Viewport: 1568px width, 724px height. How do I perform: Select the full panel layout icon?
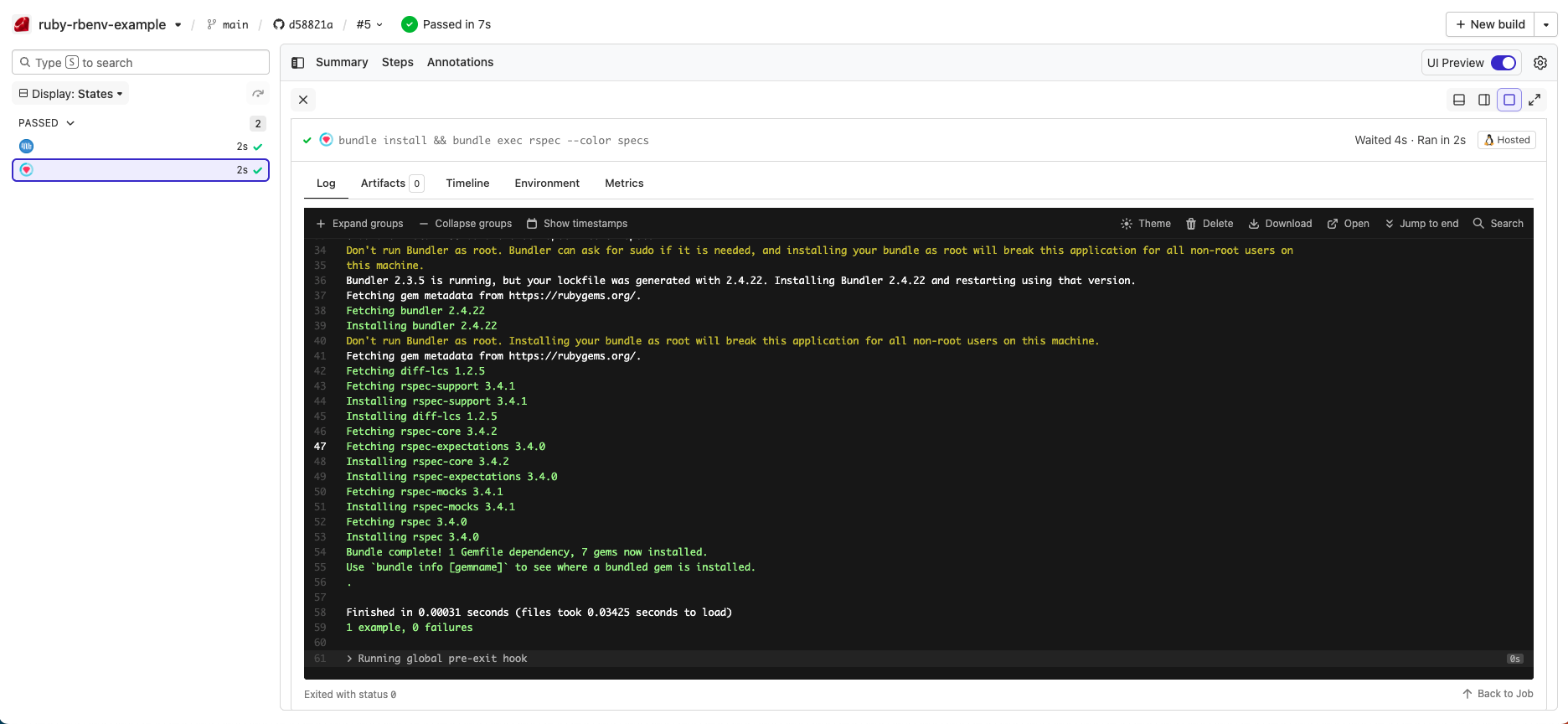tap(1509, 100)
